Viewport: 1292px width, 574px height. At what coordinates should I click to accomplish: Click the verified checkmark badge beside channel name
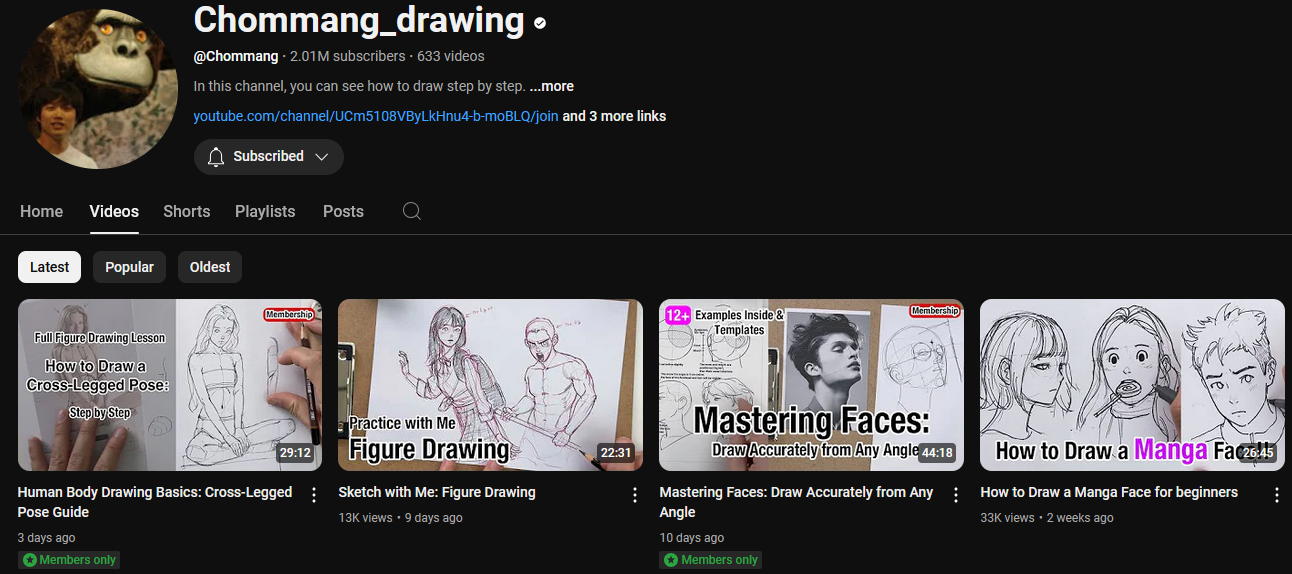(x=540, y=22)
